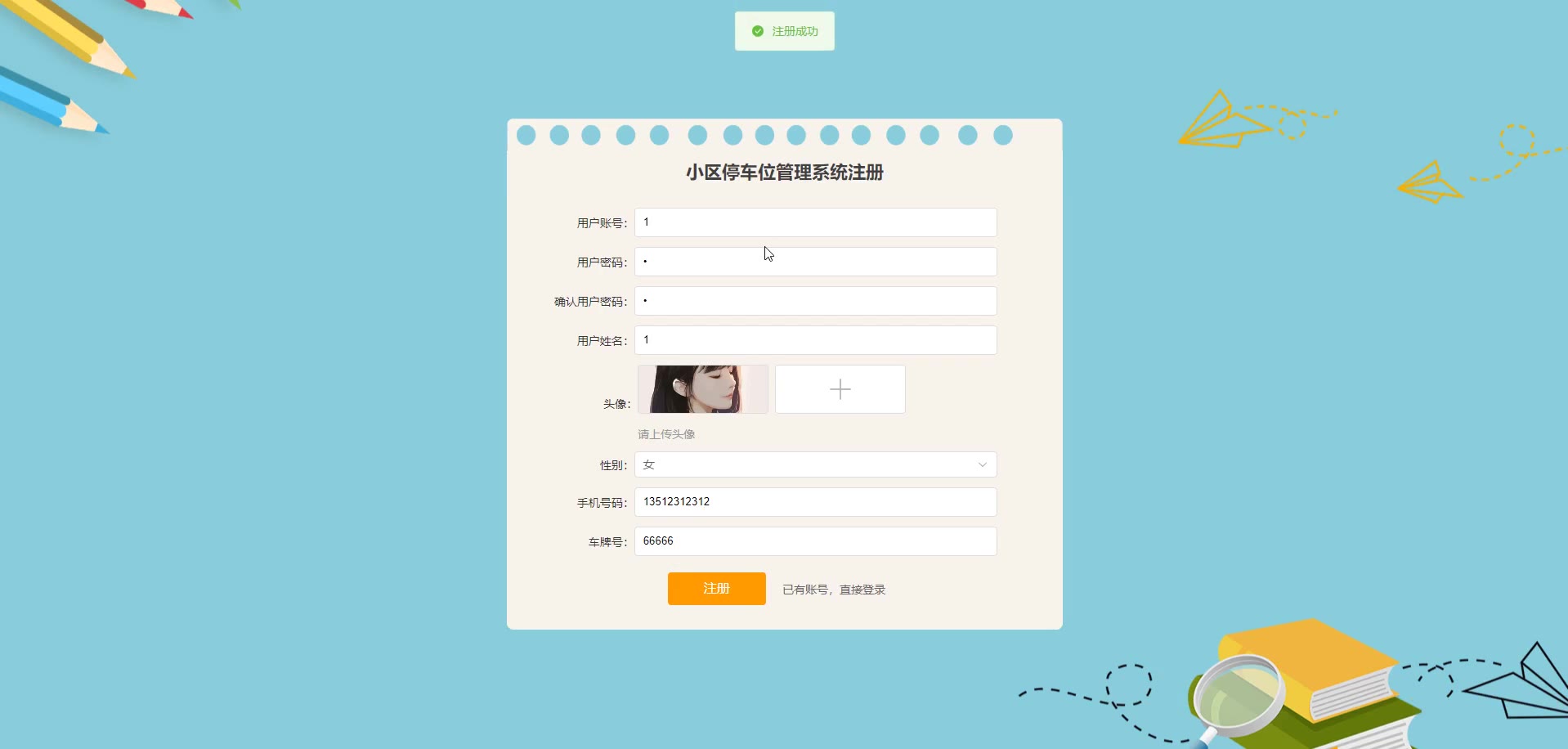Expand the 性别 dropdown arrow
Image resolution: width=1568 pixels, height=749 pixels.
pyautogui.click(x=983, y=464)
